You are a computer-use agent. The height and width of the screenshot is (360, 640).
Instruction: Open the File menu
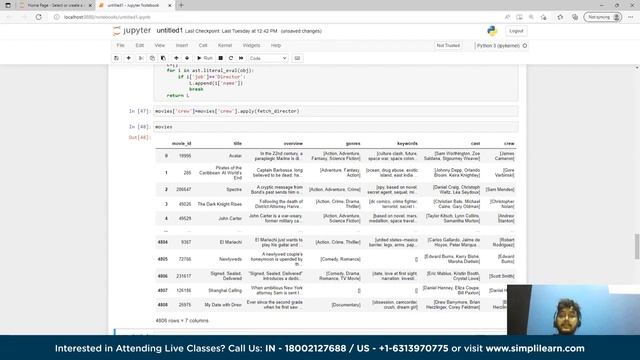tap(120, 45)
